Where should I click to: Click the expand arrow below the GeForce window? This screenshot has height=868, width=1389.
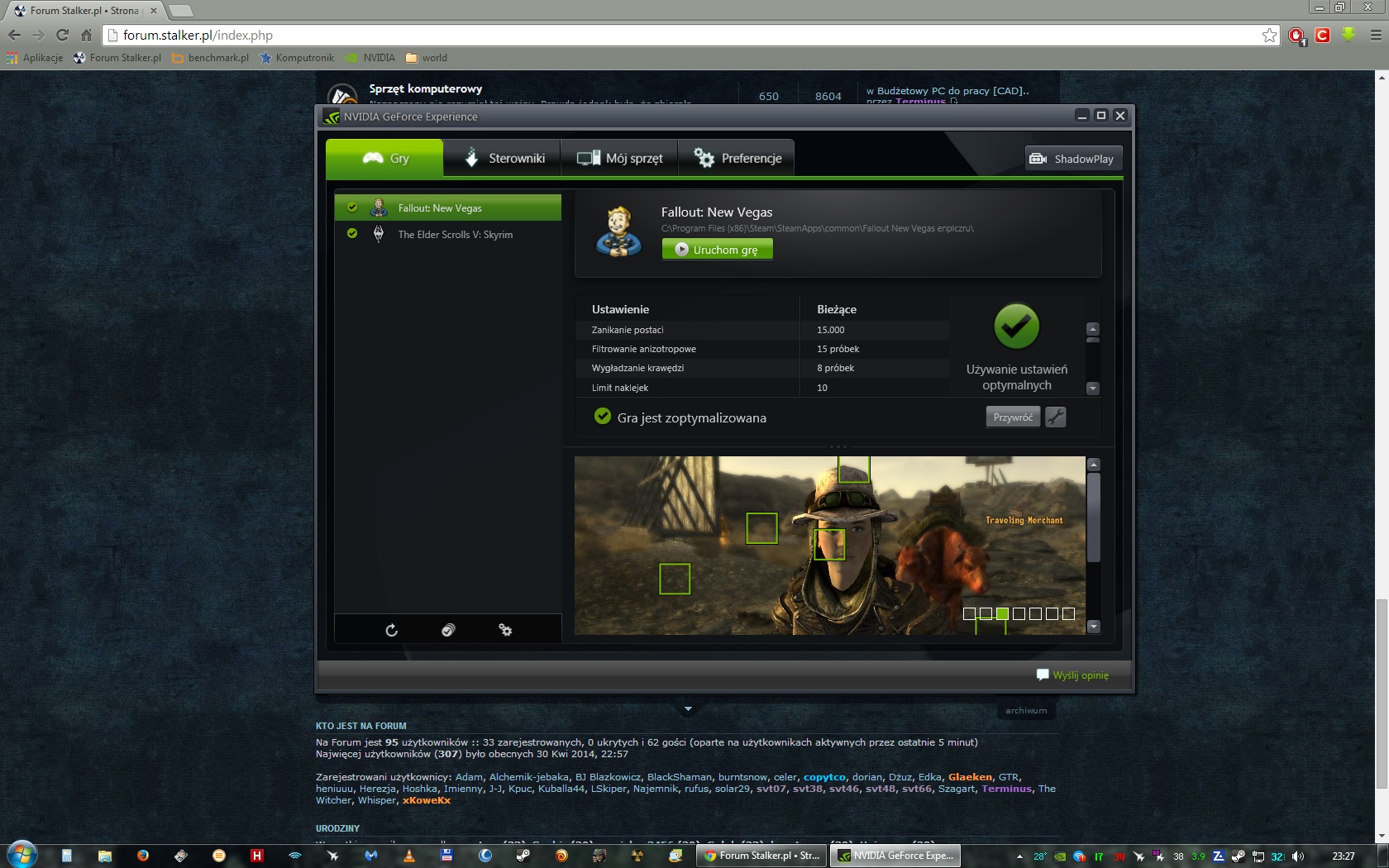688,709
